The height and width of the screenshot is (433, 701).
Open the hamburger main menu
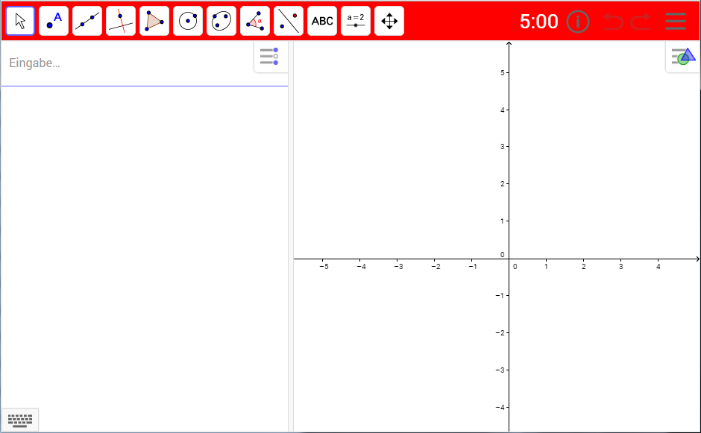(x=675, y=21)
